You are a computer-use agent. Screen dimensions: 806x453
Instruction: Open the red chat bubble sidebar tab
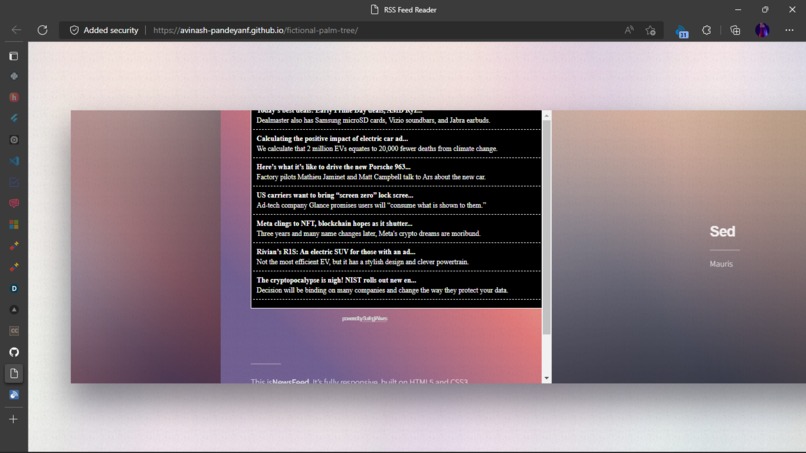(14, 204)
